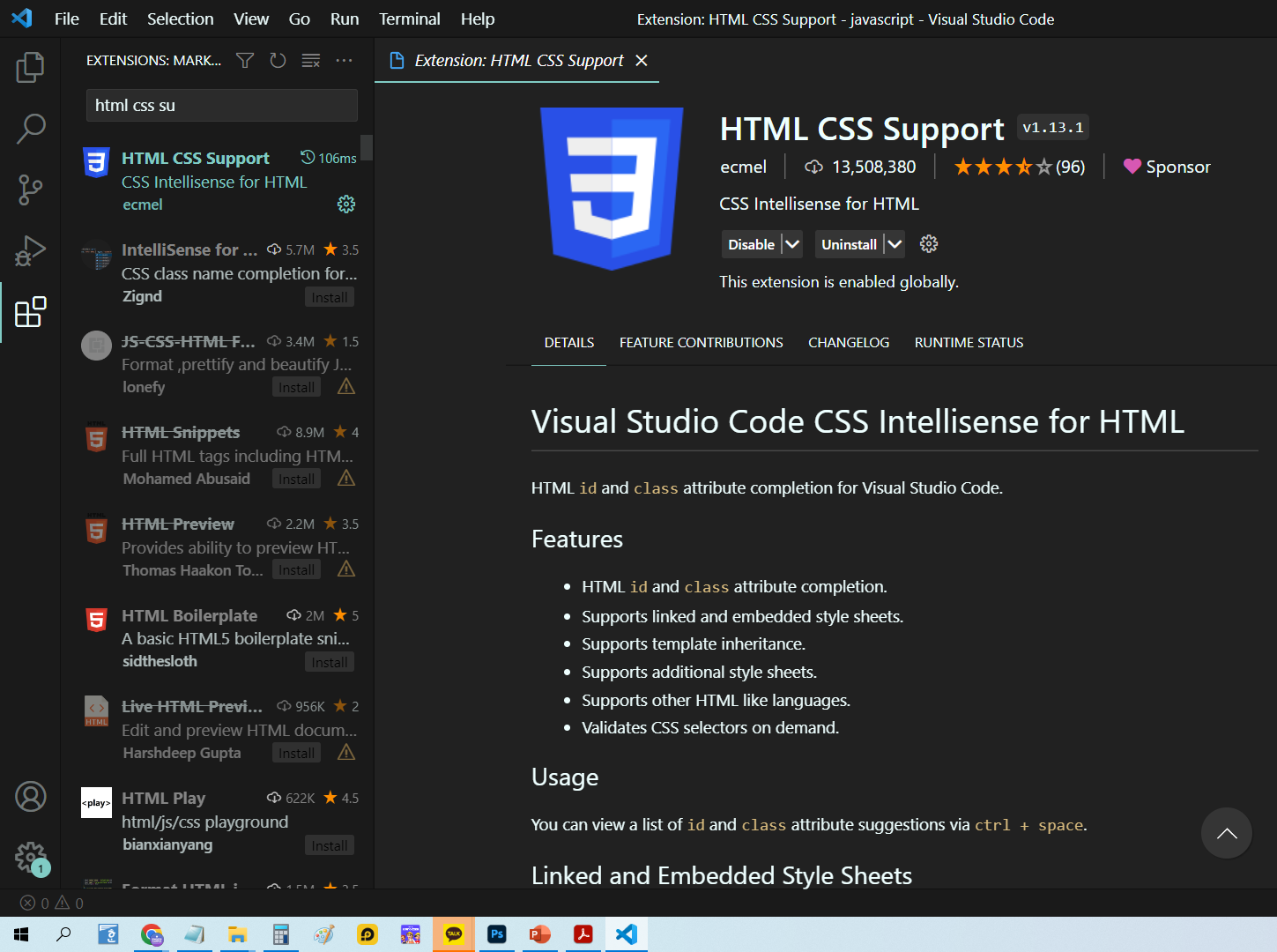Open the Edit menu

point(113,19)
